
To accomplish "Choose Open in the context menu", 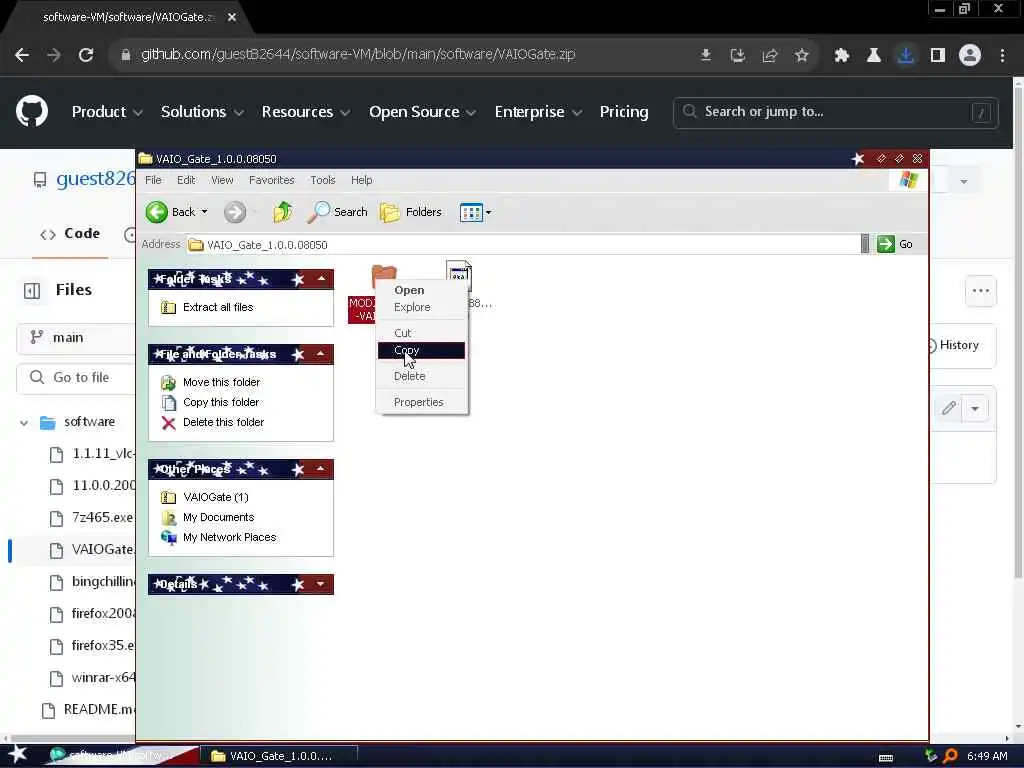I will (x=421, y=291).
